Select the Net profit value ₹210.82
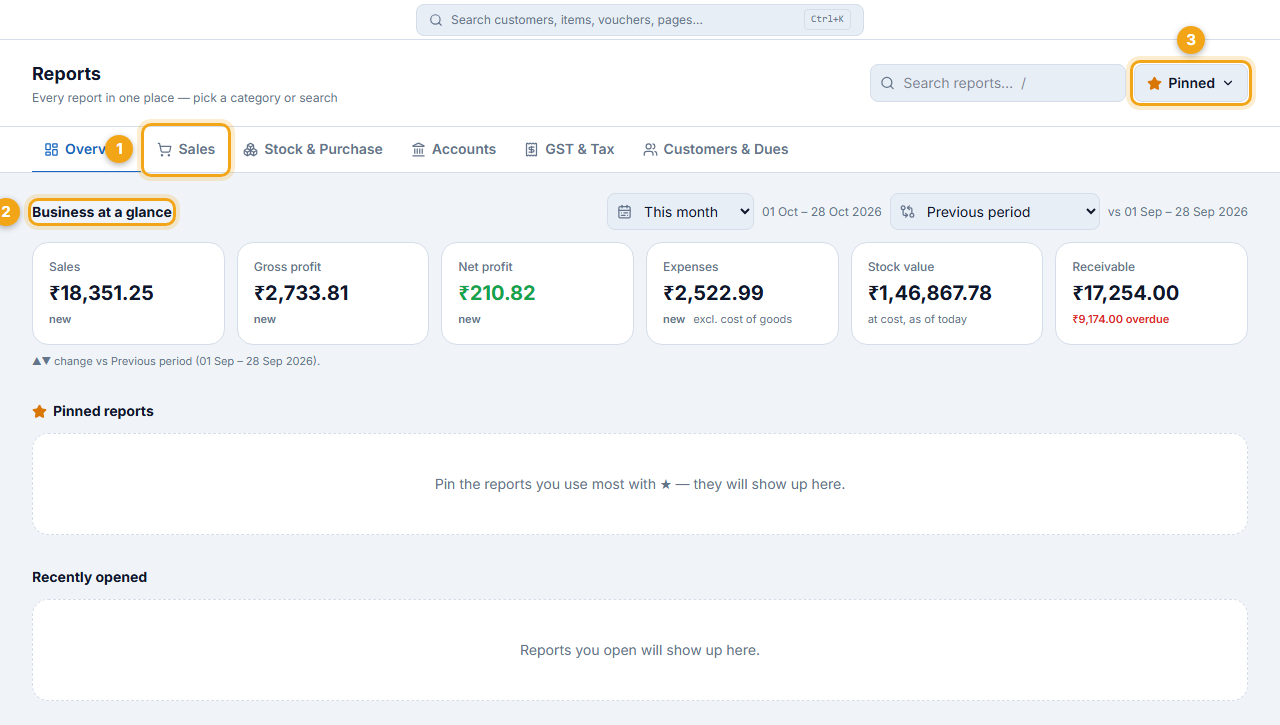Image resolution: width=1280 pixels, height=725 pixels. pyautogui.click(x=497, y=293)
